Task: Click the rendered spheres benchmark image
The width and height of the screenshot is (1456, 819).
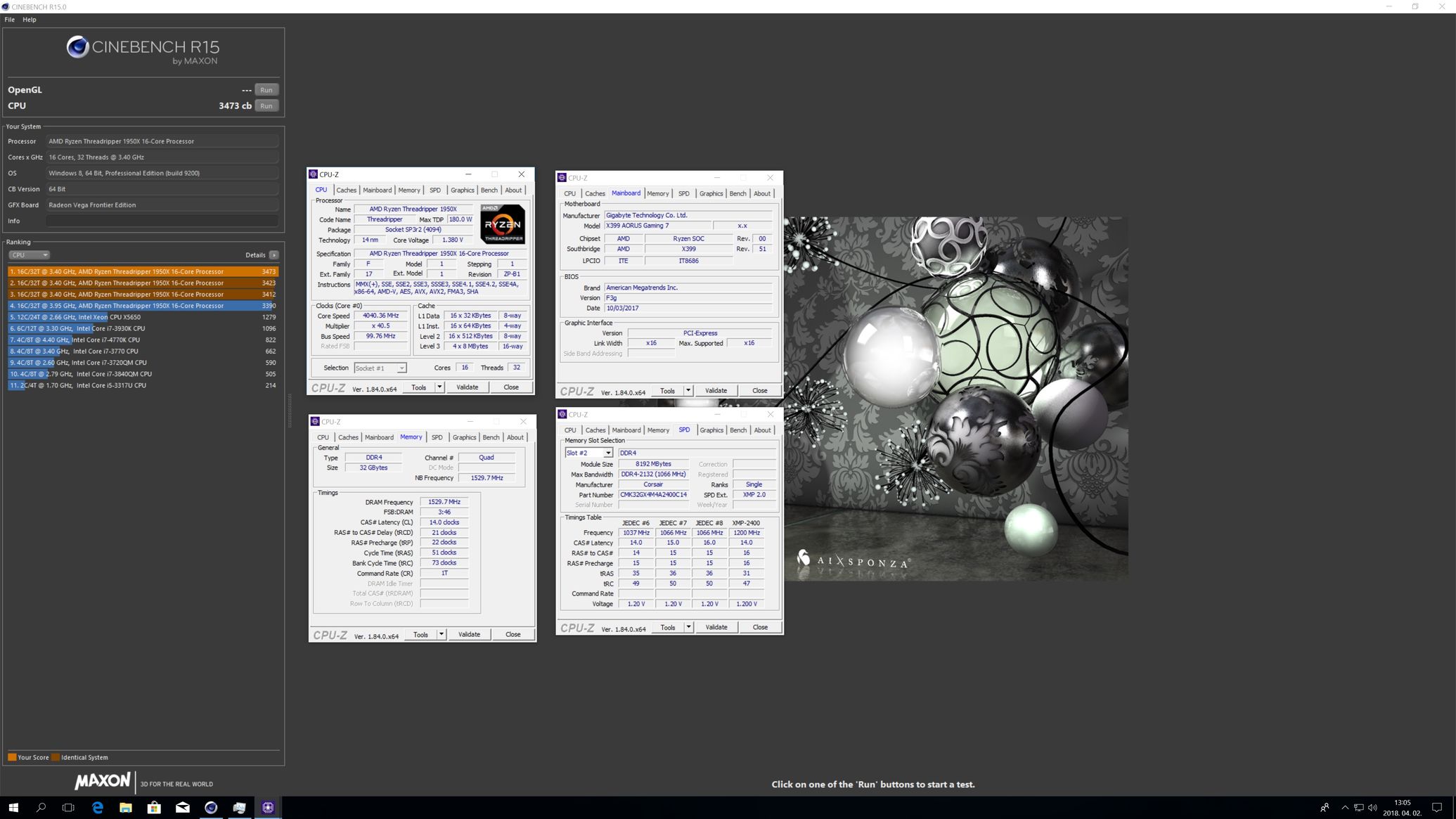Action: pos(956,399)
